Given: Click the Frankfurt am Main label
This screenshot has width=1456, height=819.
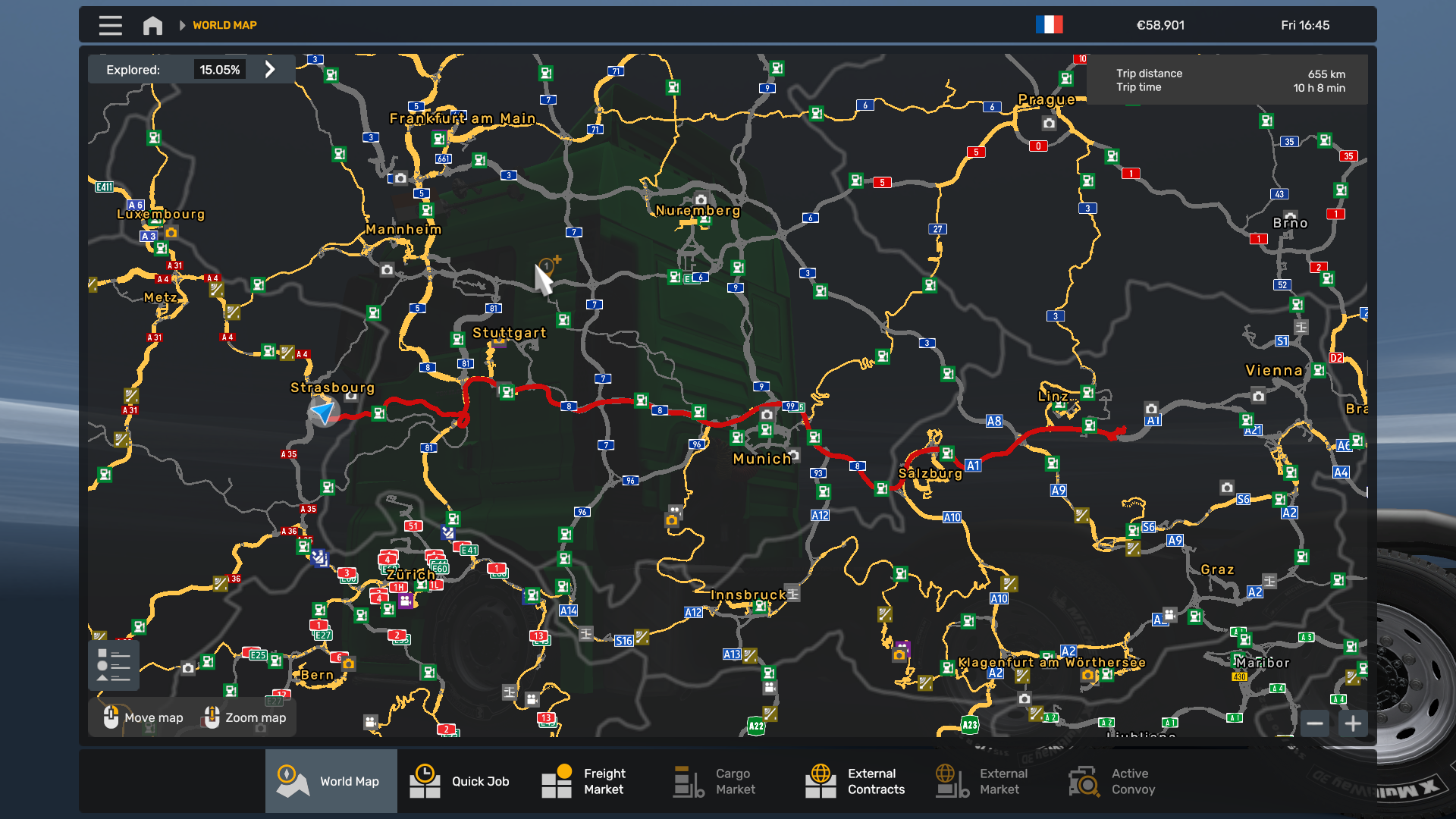Looking at the screenshot, I should (x=463, y=118).
